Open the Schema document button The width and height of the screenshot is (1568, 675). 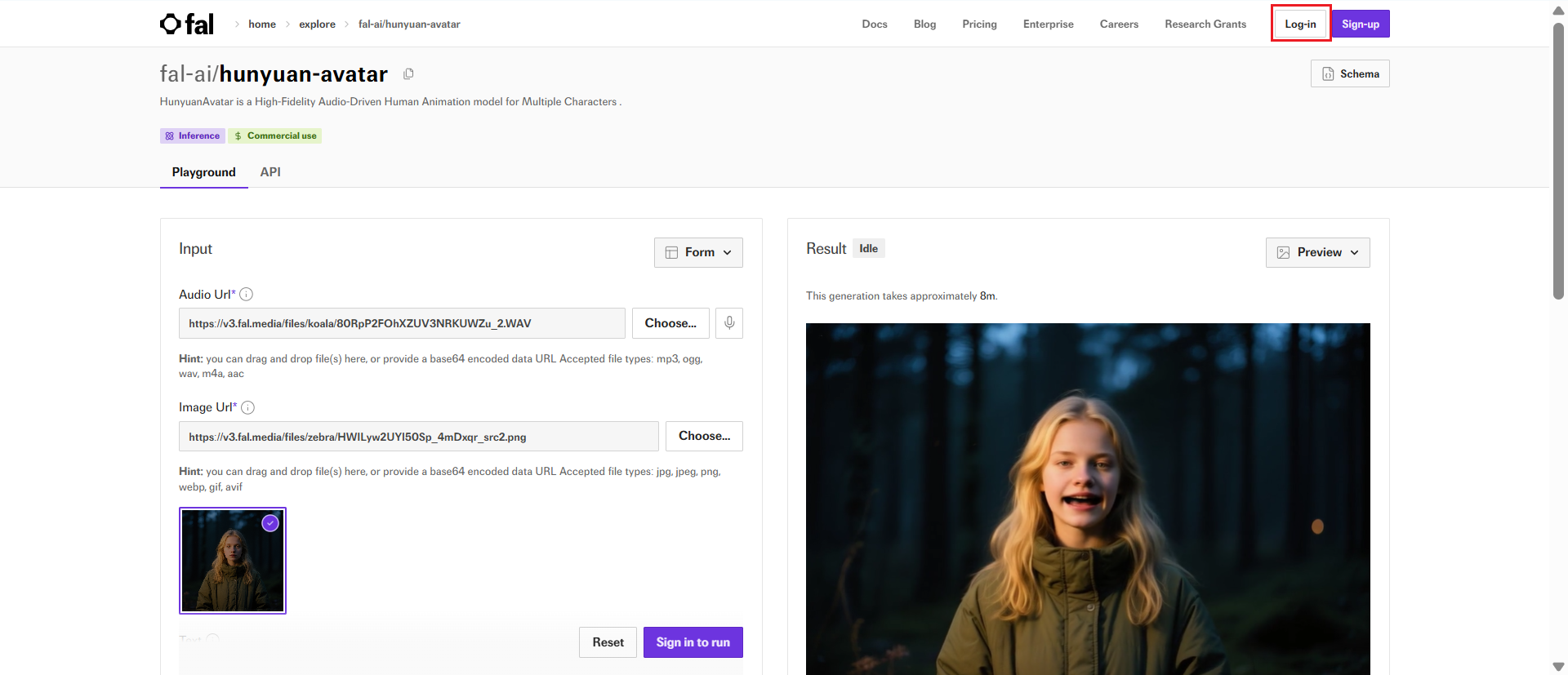pos(1350,74)
